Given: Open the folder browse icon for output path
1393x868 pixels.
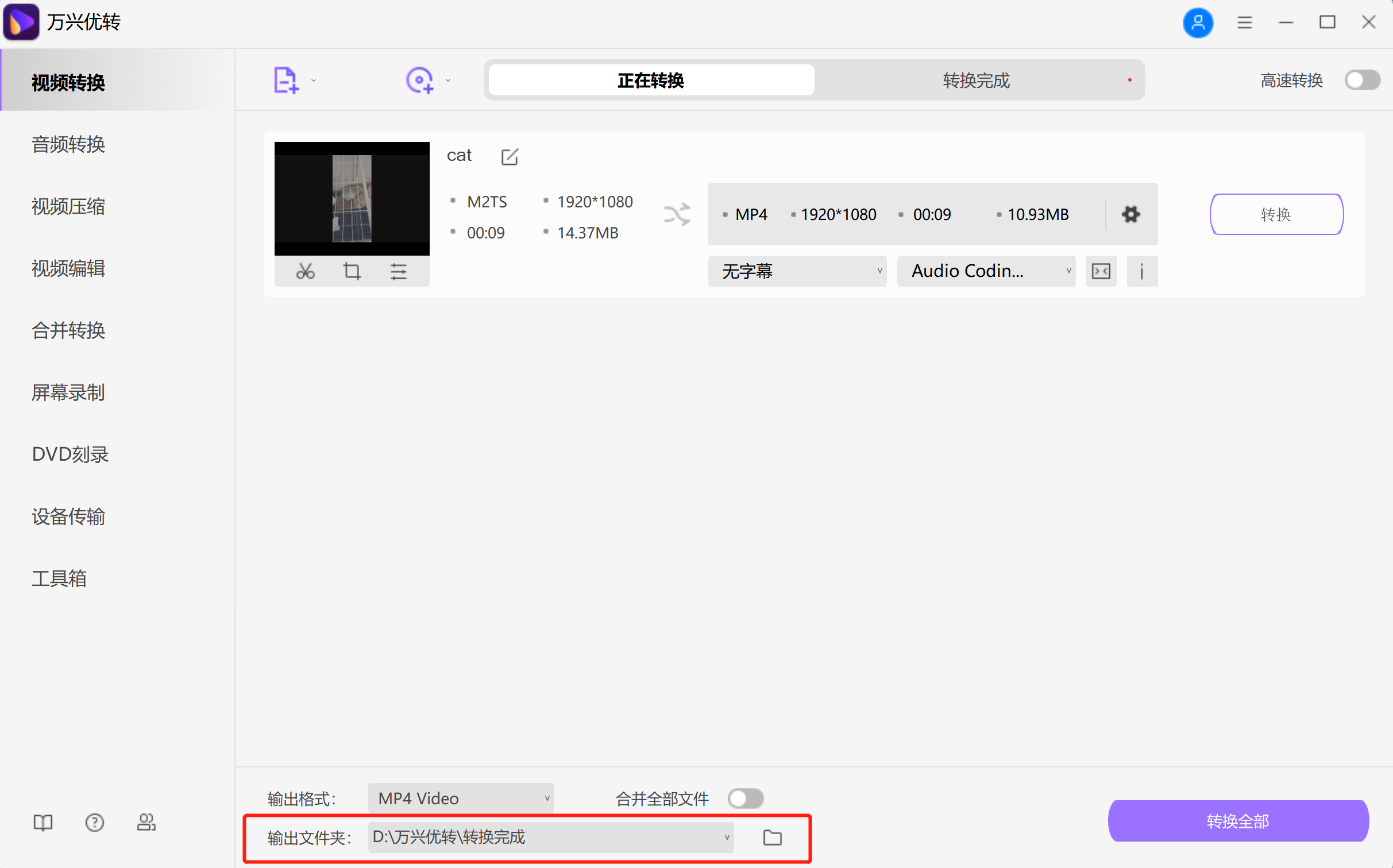Looking at the screenshot, I should click(772, 838).
